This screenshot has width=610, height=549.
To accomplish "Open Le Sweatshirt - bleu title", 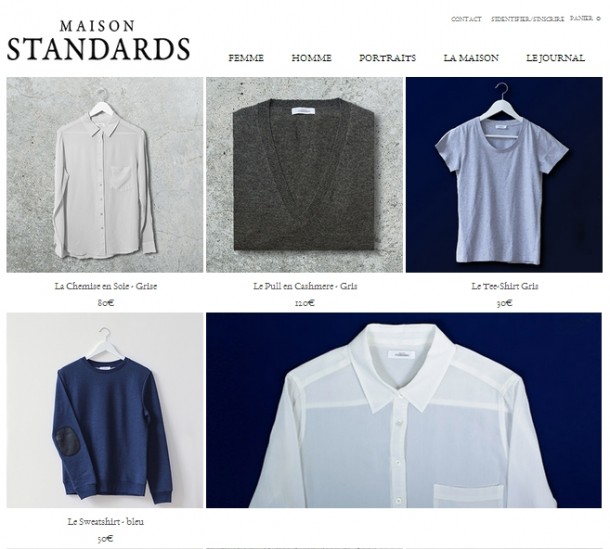I will point(105,522).
